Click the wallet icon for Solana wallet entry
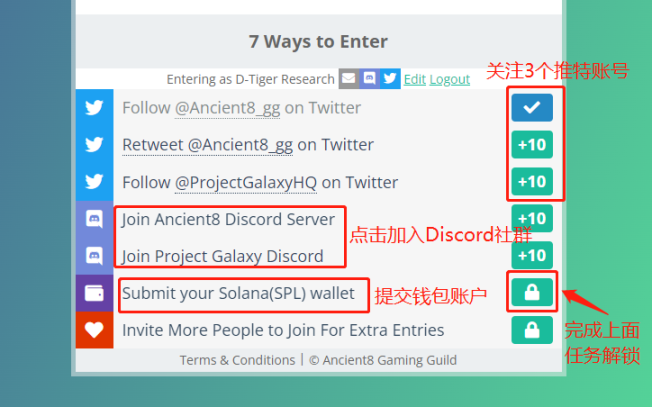Screen dimensions: 652x407 (x=94, y=293)
